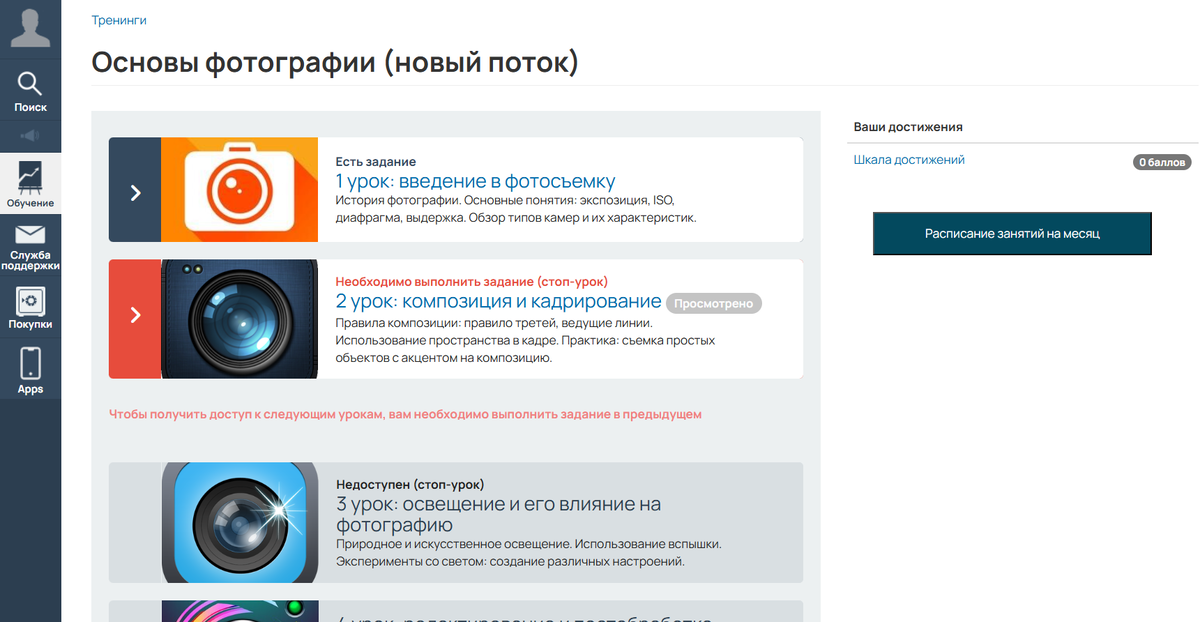Open '2 урок: композиция и кадрирование' link
The height and width of the screenshot is (622, 1200).
coord(498,301)
